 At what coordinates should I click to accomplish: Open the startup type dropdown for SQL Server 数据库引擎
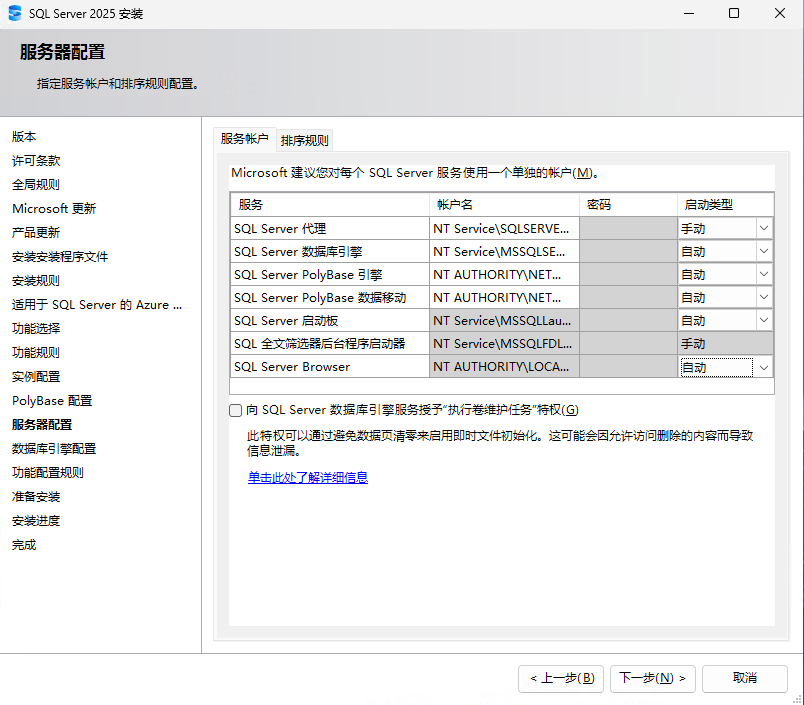pyautogui.click(x=763, y=251)
